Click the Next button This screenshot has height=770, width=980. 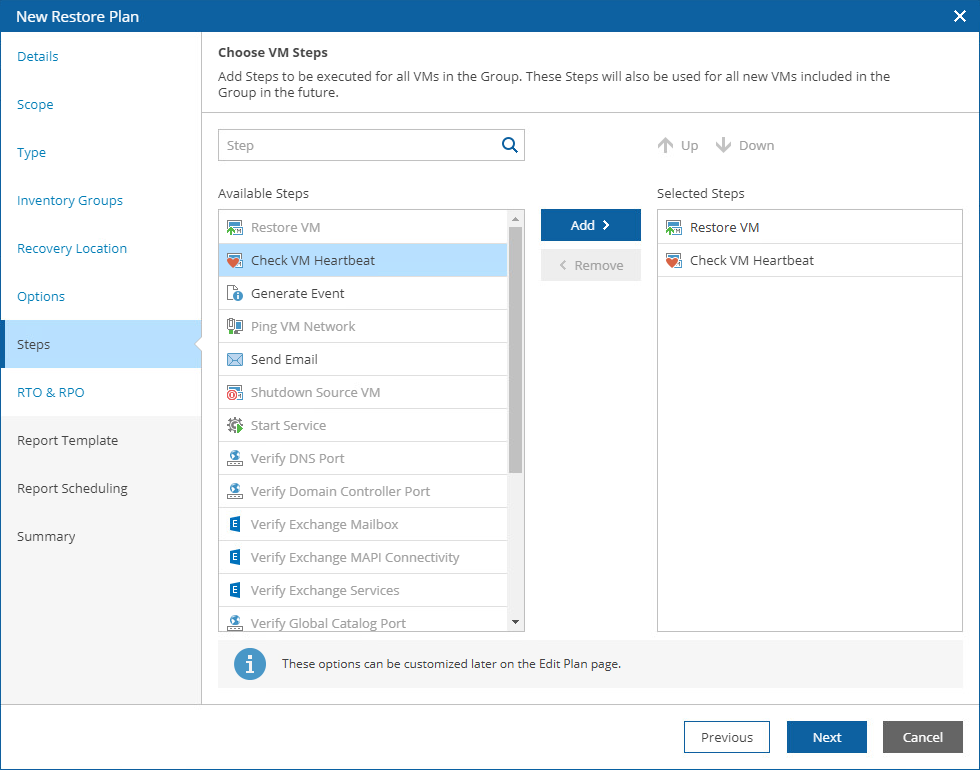(x=827, y=737)
